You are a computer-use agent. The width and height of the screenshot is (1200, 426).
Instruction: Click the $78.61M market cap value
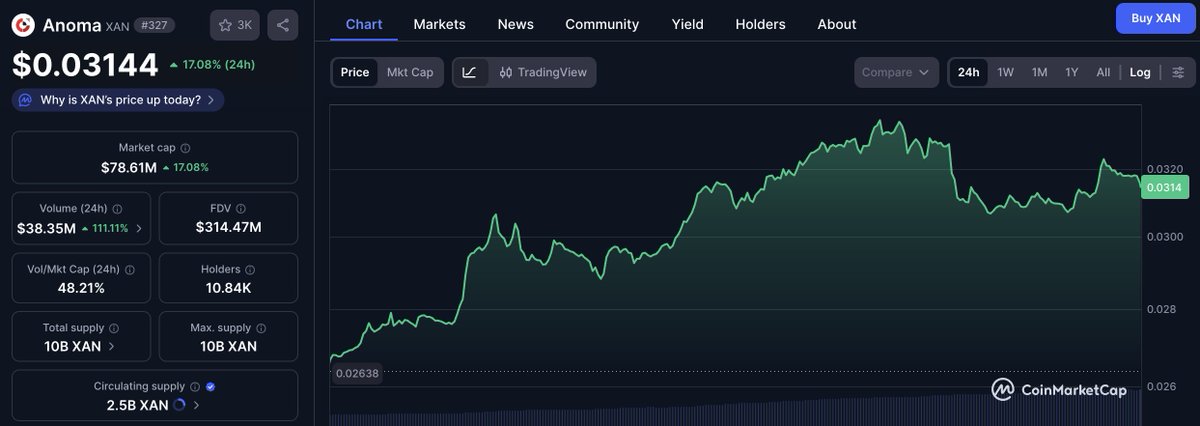(x=129, y=167)
